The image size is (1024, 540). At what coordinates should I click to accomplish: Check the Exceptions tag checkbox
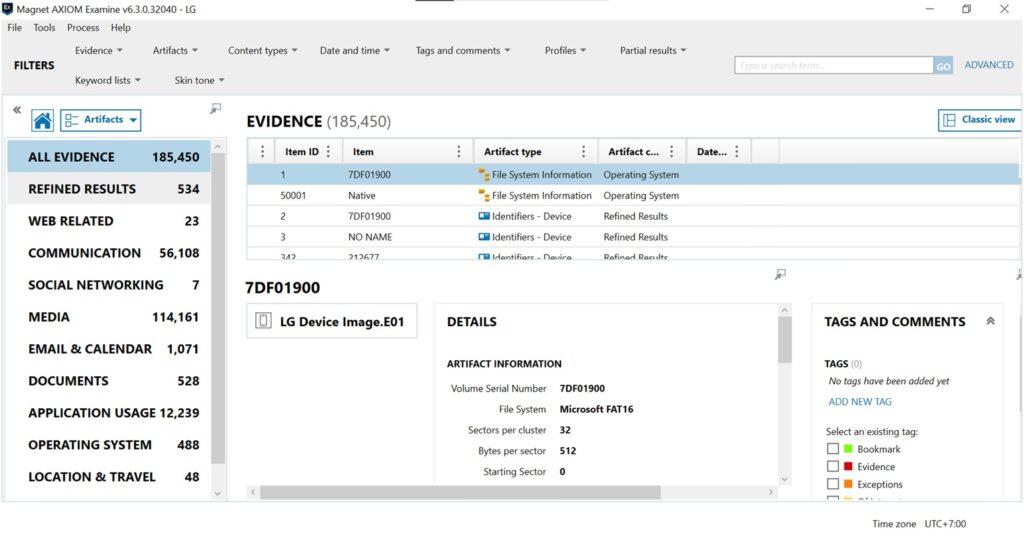tap(833, 484)
